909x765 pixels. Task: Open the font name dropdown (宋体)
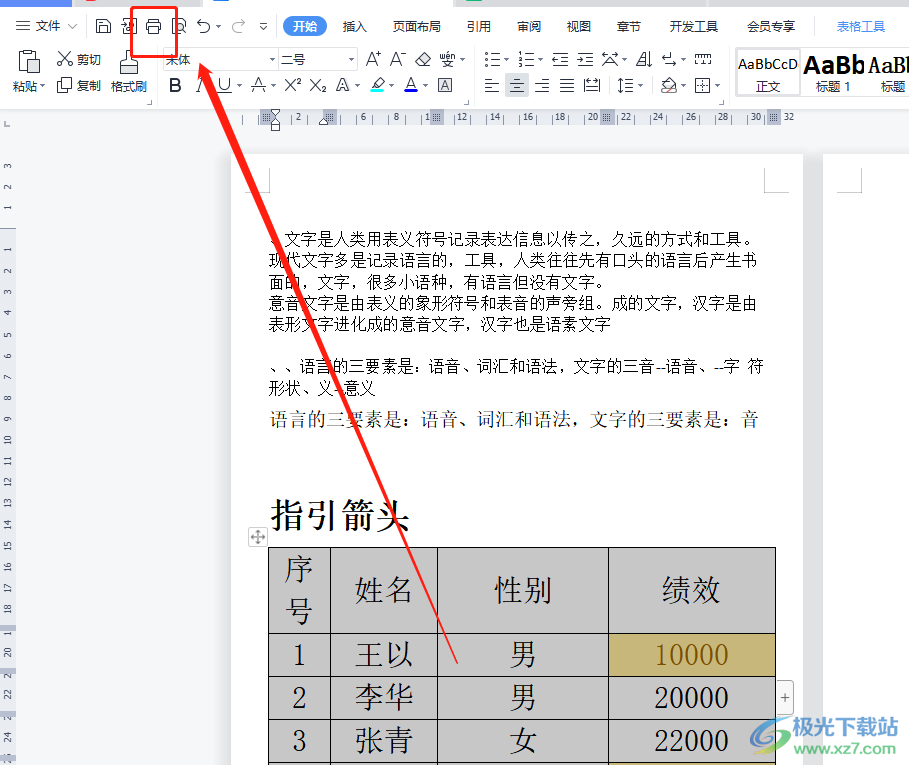point(272,59)
